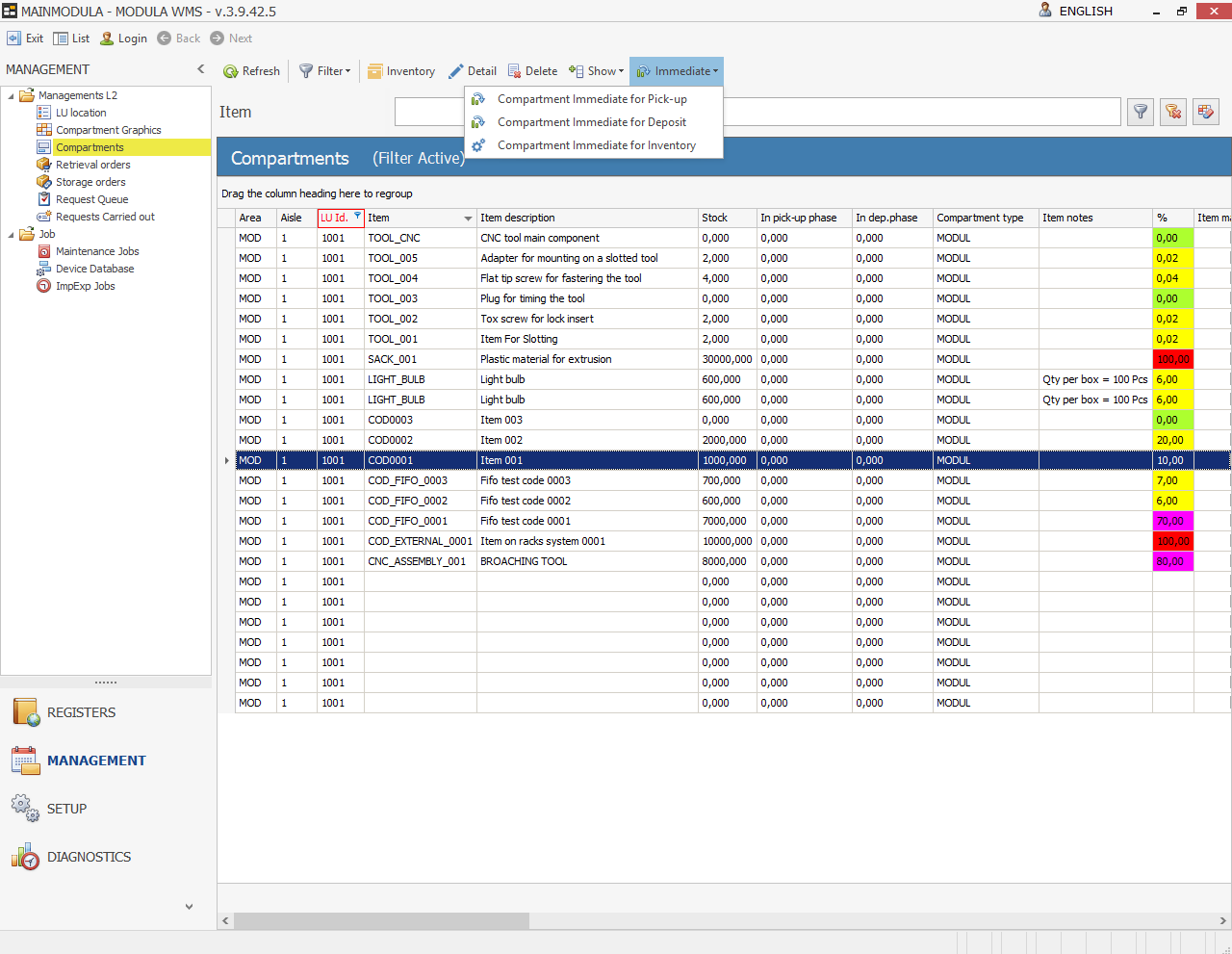The height and width of the screenshot is (954, 1232).
Task: Open the Inventory tool
Action: coord(401,71)
